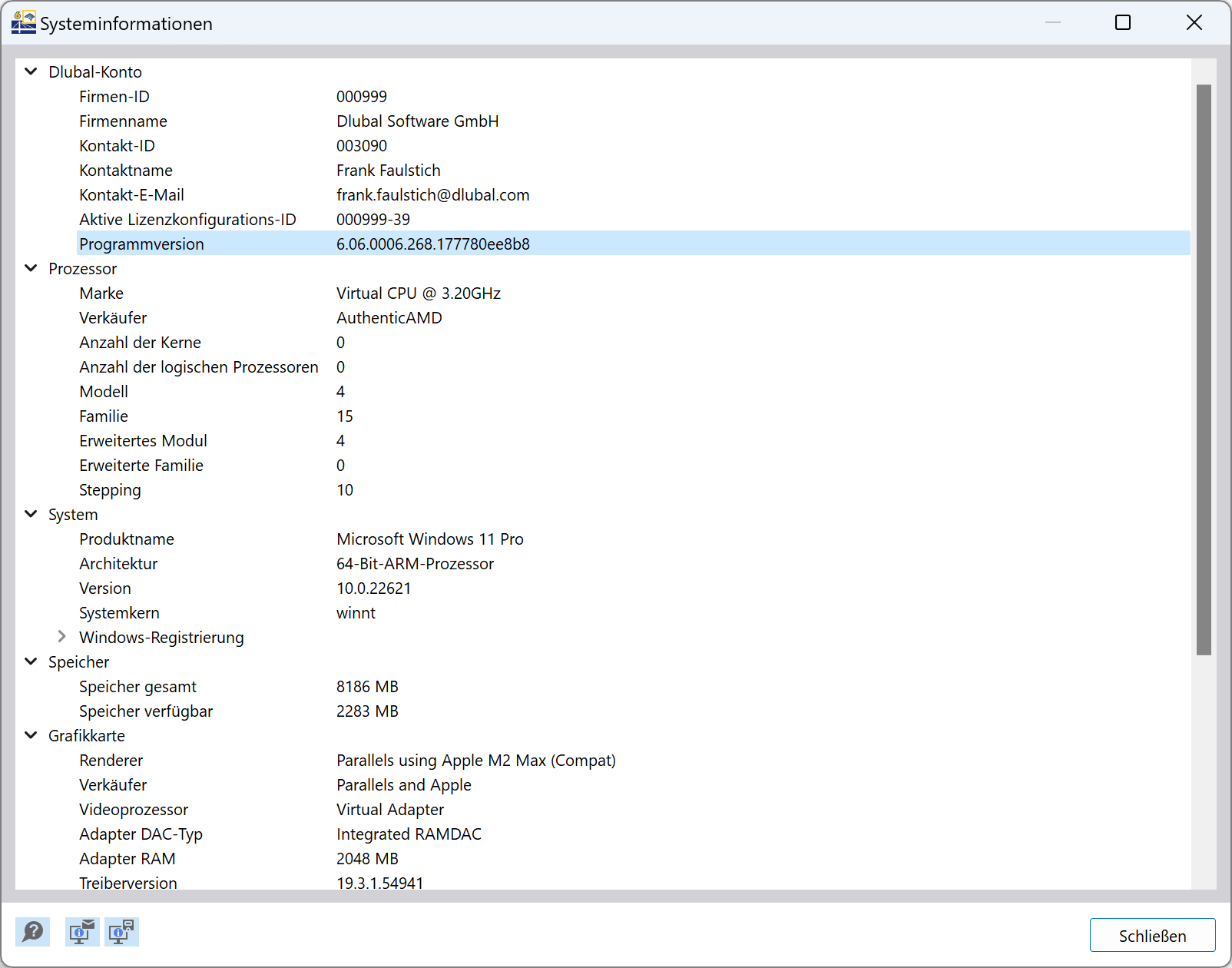Screen dimensions: 1232x968
Task: Collapse the System section
Action: click(x=31, y=514)
